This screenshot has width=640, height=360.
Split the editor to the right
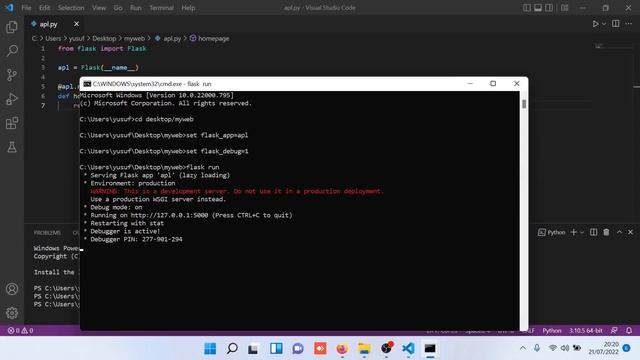616,24
